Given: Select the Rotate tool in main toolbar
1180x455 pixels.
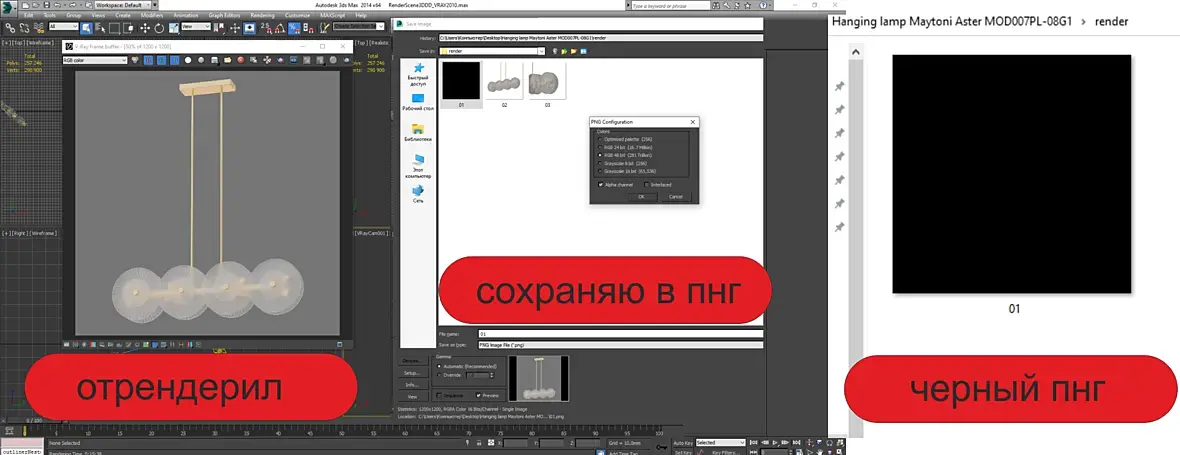Looking at the screenshot, I should (159, 28).
